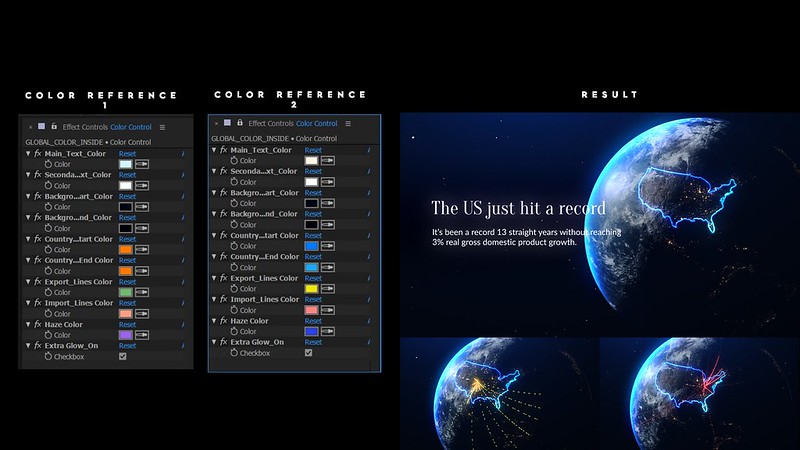Click eyedropper for Export_Lines Color in Color Reference 2

point(328,289)
